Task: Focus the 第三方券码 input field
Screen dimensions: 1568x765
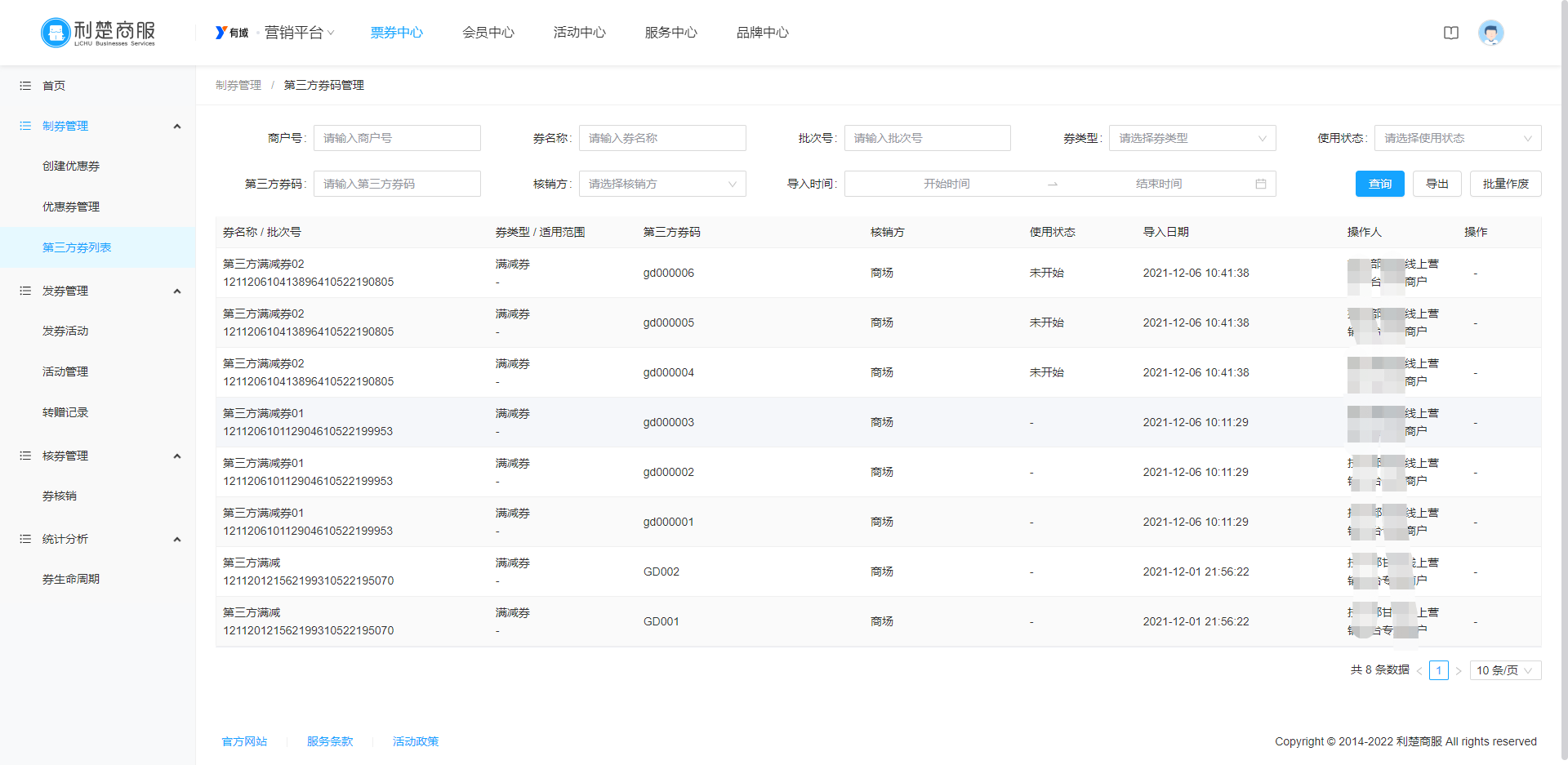Action: coord(397,184)
